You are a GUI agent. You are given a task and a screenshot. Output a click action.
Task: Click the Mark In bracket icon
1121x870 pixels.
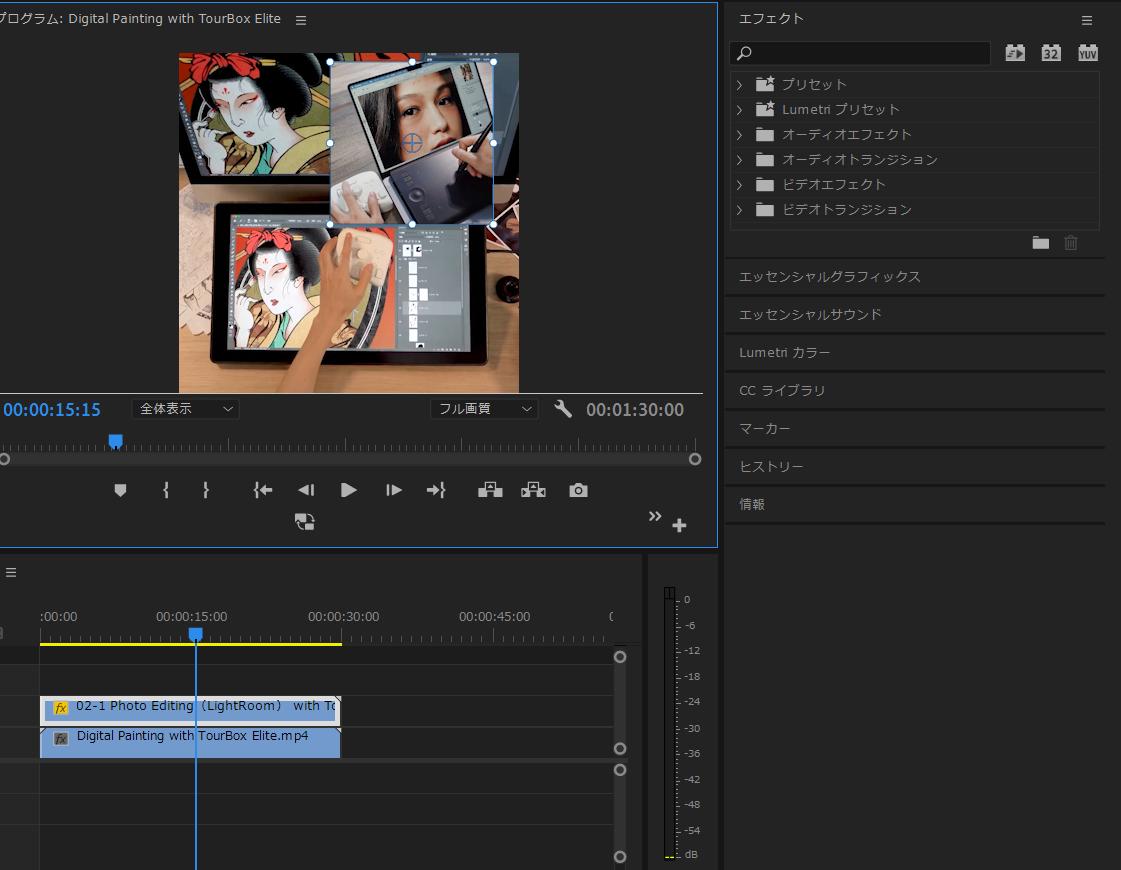[x=166, y=490]
